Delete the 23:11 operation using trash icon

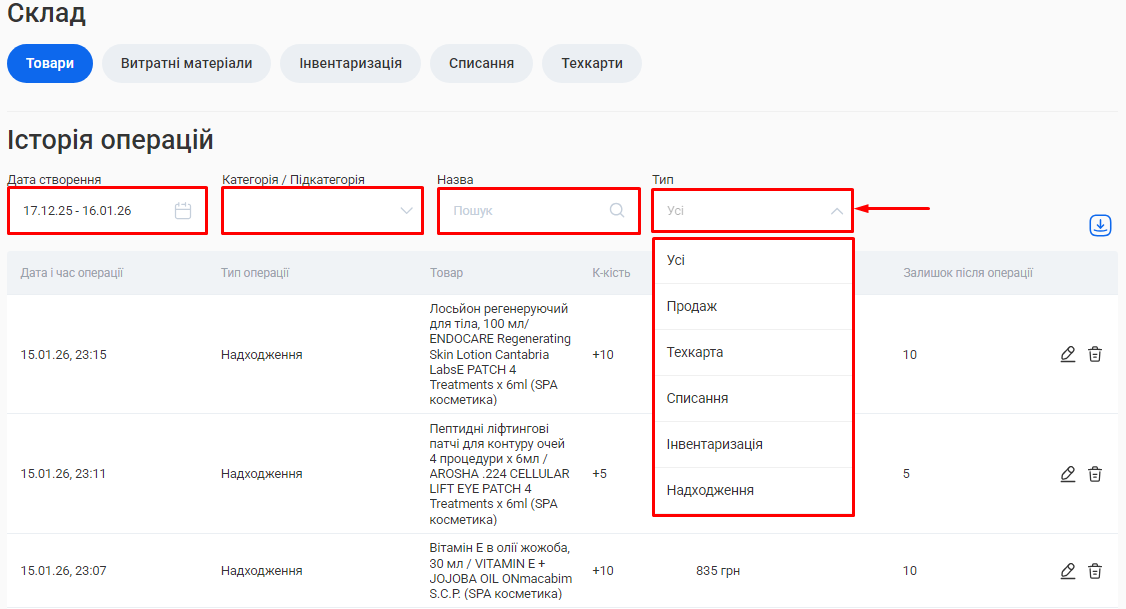click(x=1095, y=474)
